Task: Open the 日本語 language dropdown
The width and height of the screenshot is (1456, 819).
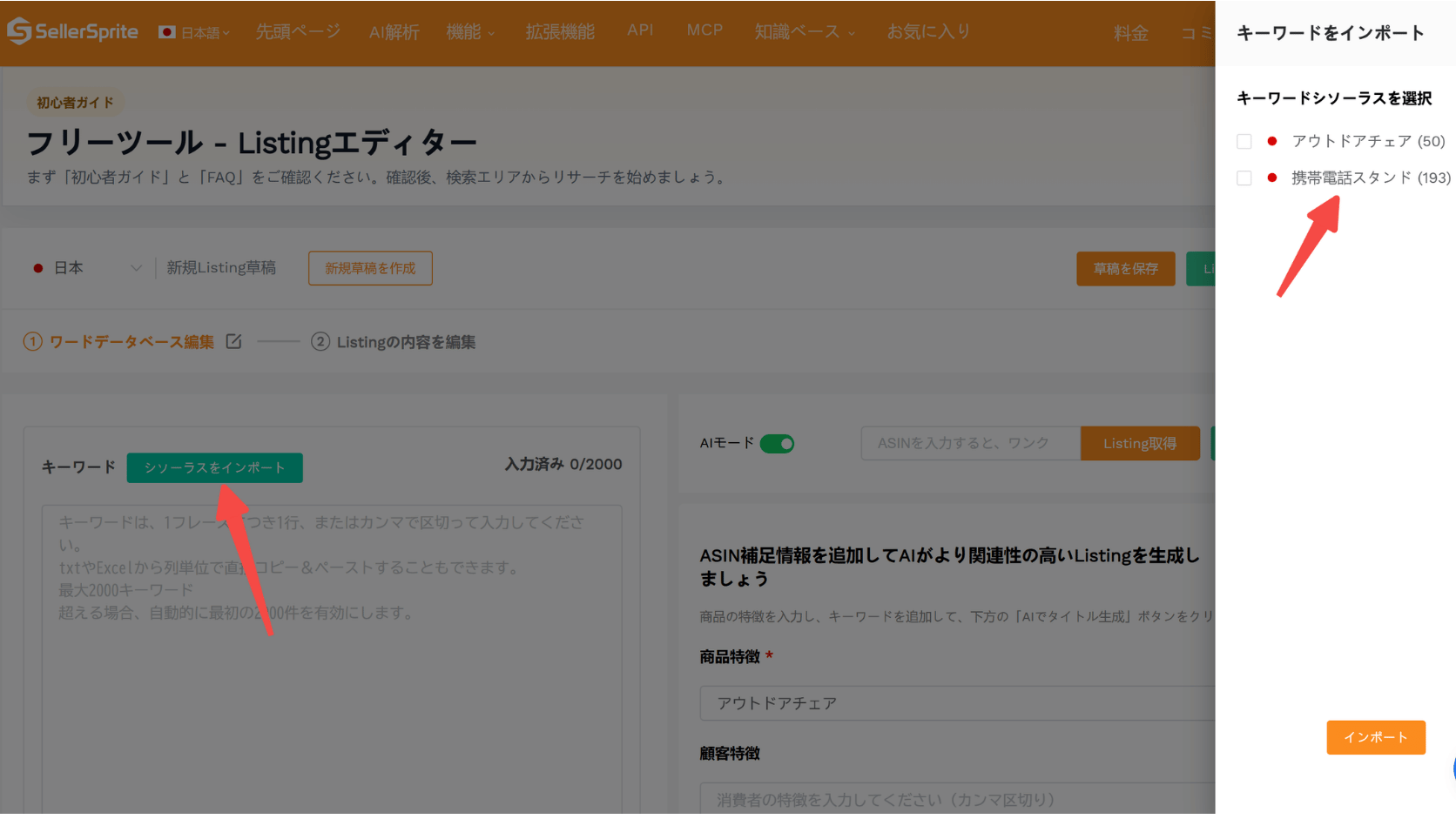Action: click(194, 32)
